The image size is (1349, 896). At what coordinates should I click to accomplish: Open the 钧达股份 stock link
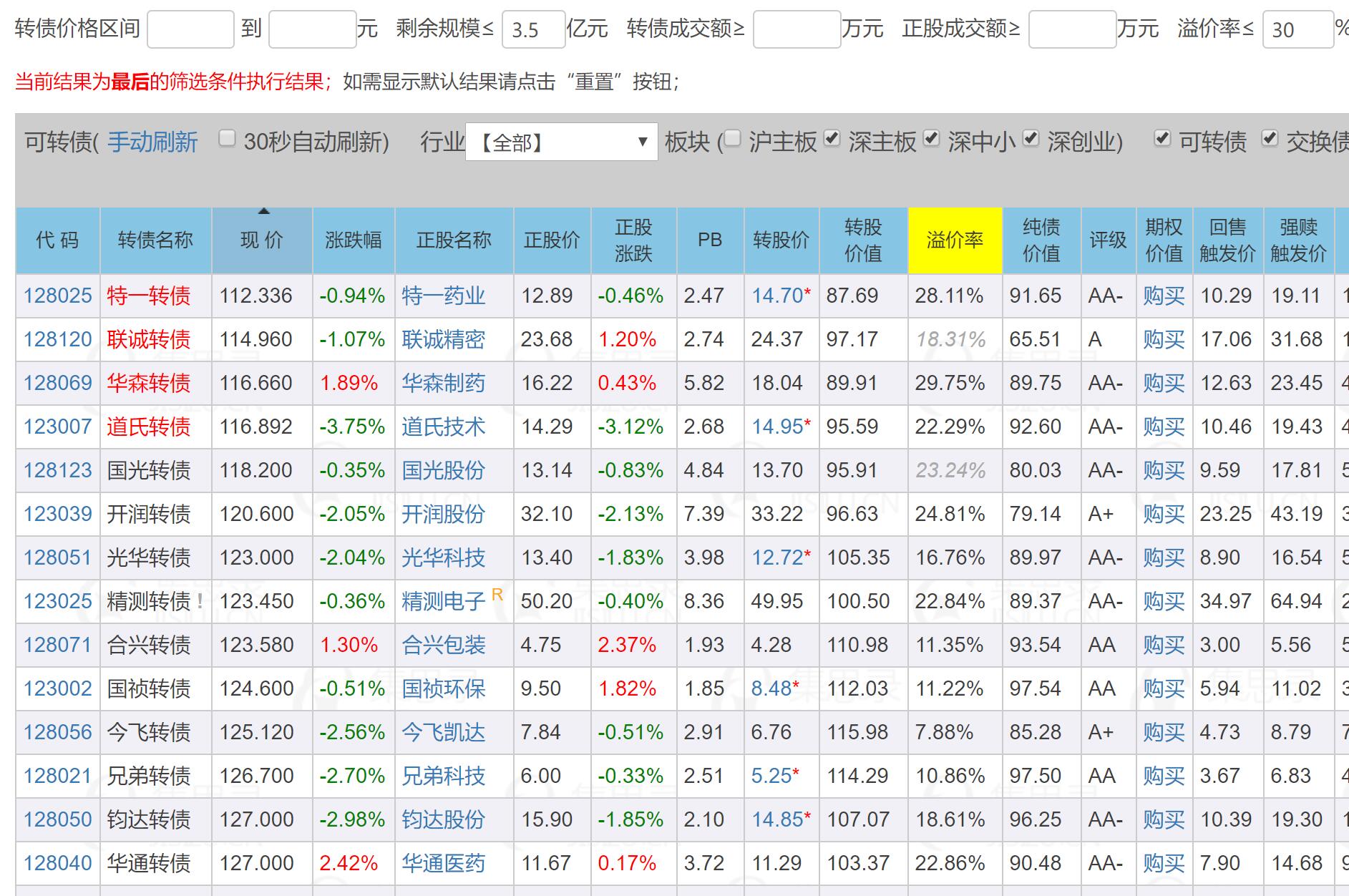tap(444, 819)
